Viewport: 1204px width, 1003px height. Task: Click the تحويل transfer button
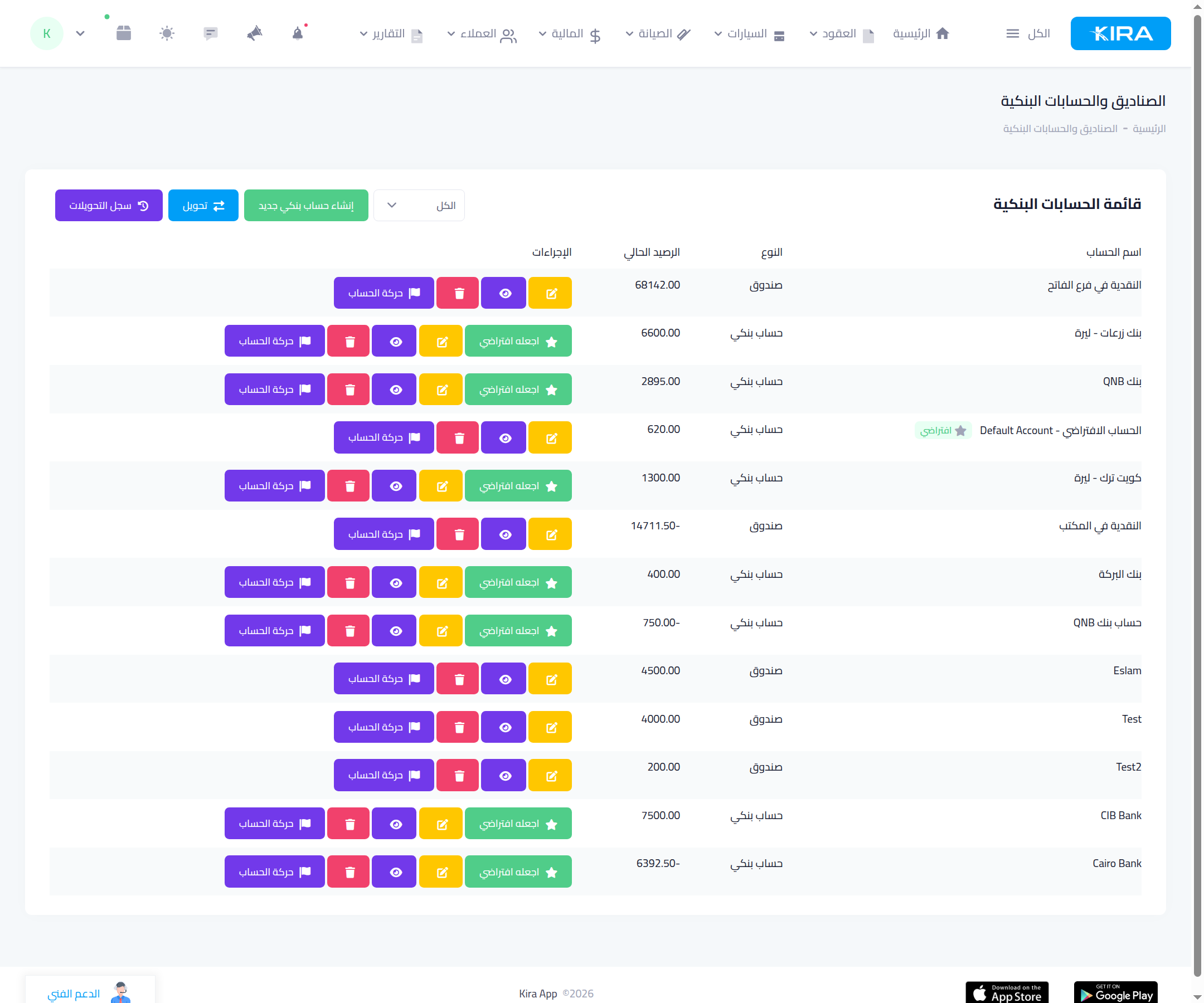pos(203,205)
